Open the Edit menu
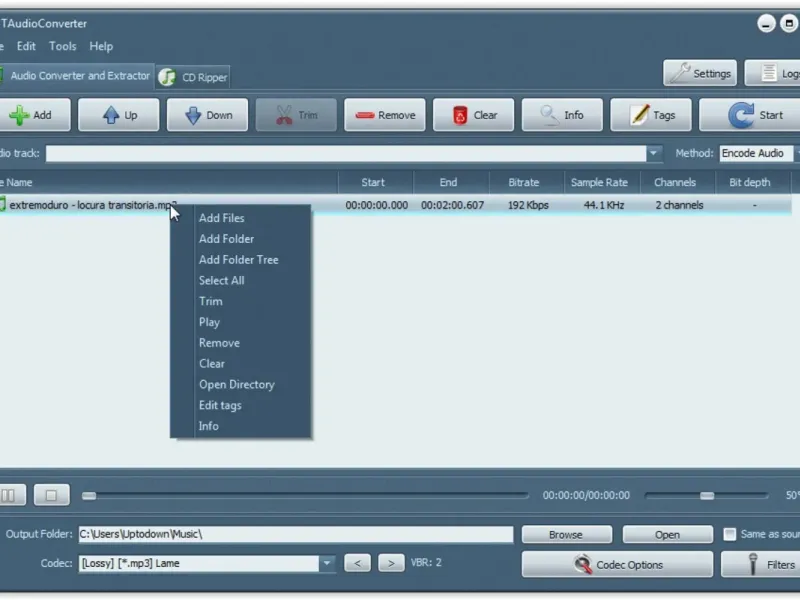 [x=26, y=46]
